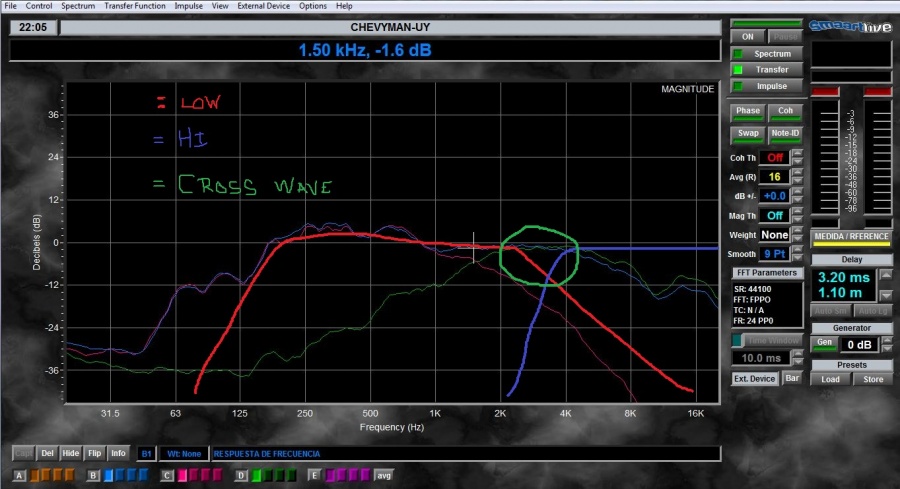Toggle Transfer function mode
Image resolution: width=900 pixels, height=489 pixels.
coord(766,70)
